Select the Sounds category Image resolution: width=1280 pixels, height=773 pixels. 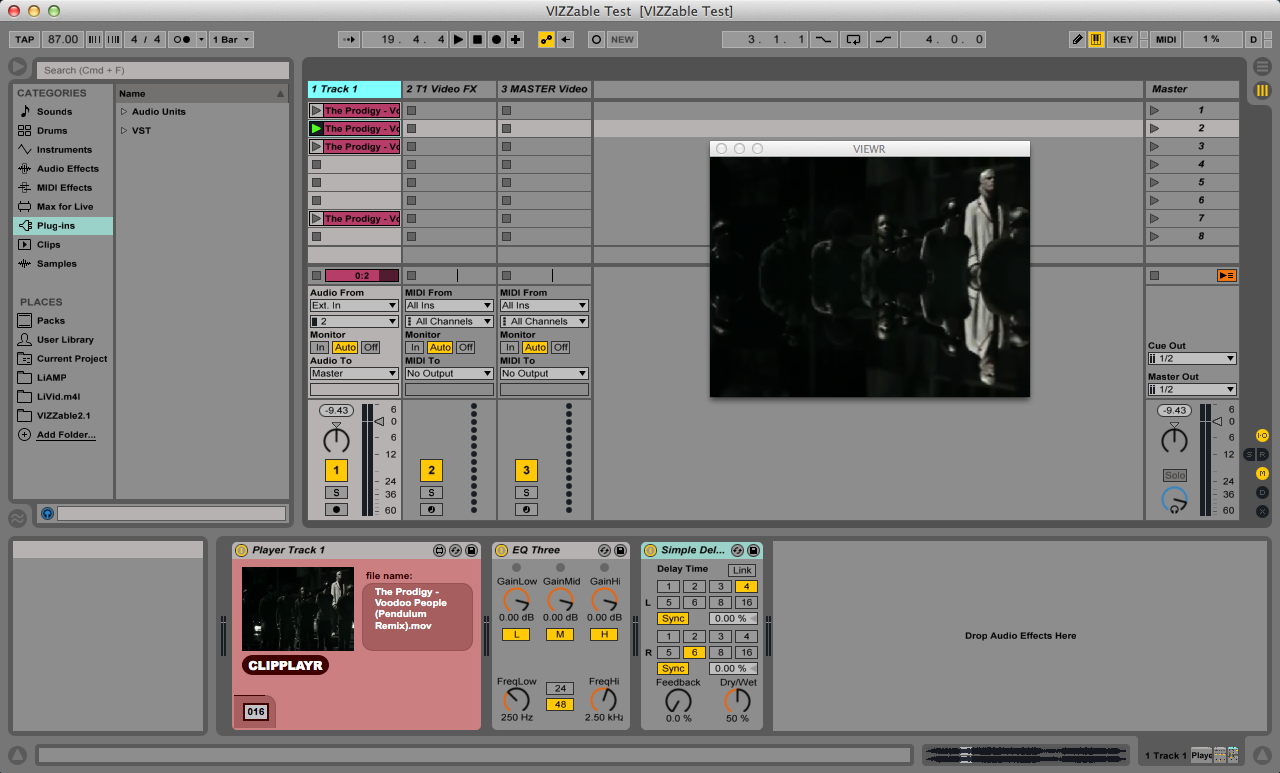[x=55, y=112]
